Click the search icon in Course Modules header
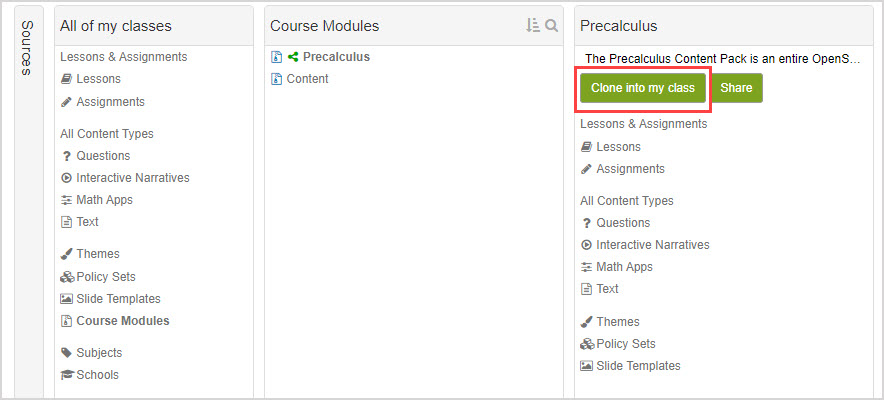The image size is (884, 400). (551, 25)
